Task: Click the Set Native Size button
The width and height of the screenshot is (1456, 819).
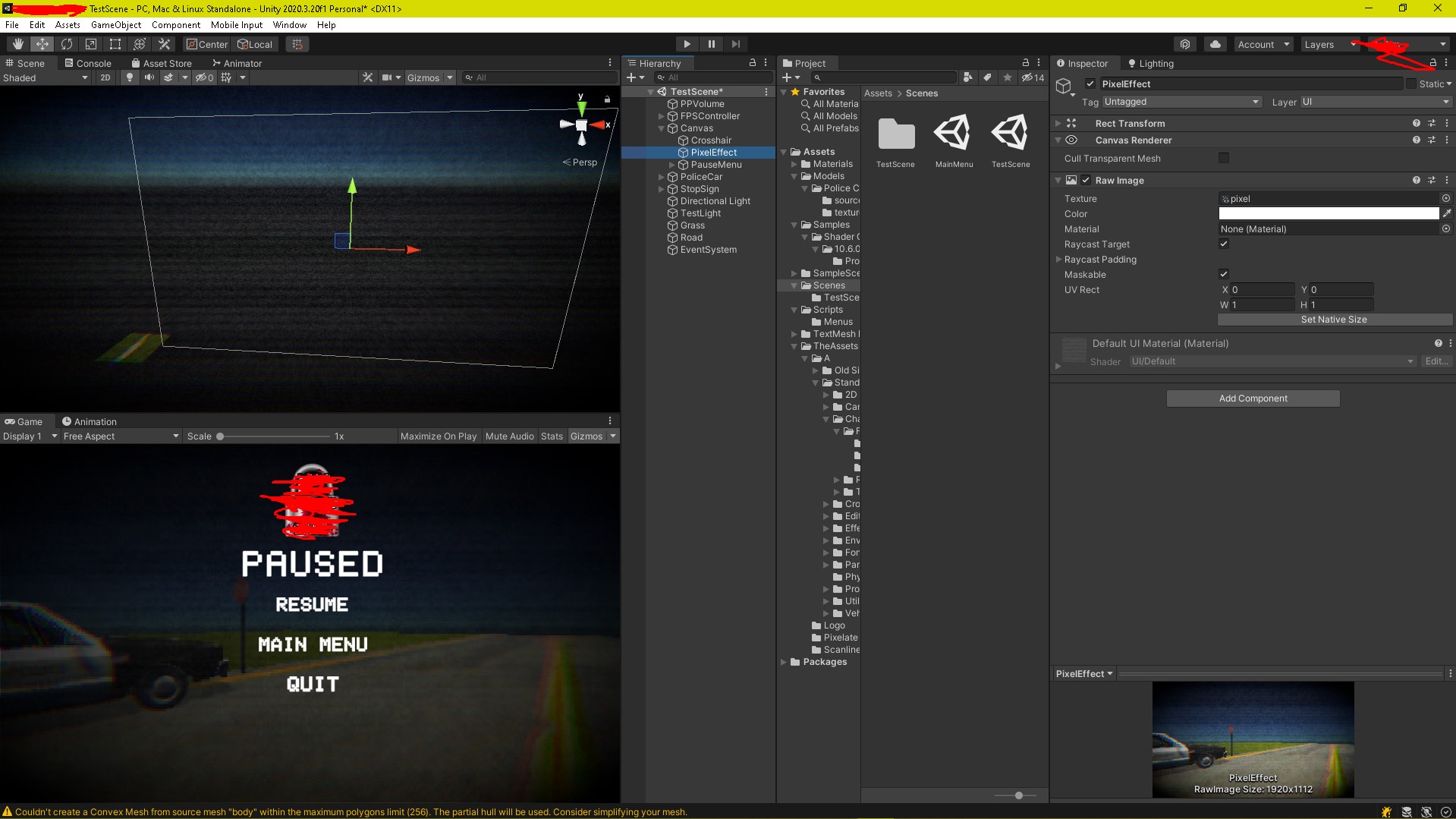Action: point(1334,320)
